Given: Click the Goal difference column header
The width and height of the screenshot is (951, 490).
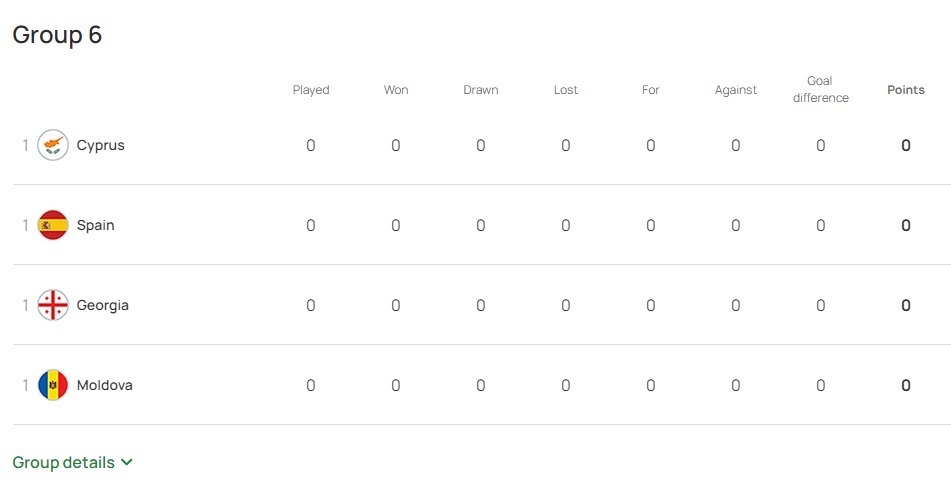Looking at the screenshot, I should tap(821, 89).
